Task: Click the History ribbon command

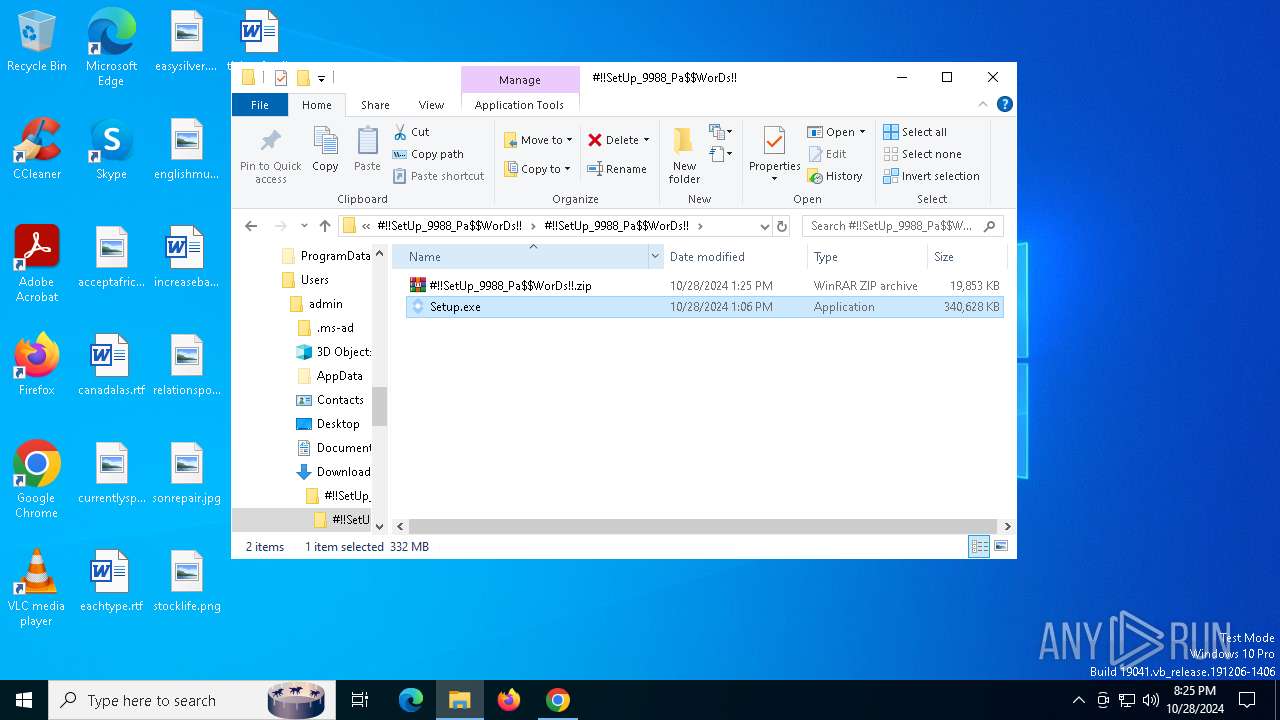Action: point(836,176)
